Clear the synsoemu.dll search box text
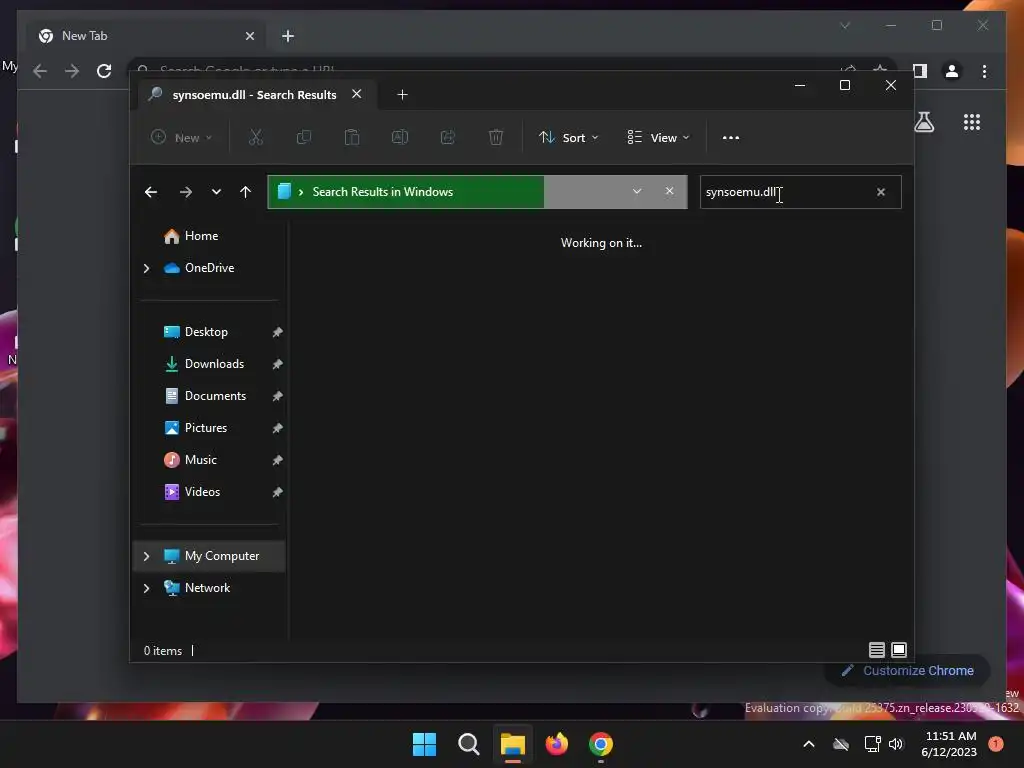Screen dimensions: 1024x768 (x=881, y=192)
